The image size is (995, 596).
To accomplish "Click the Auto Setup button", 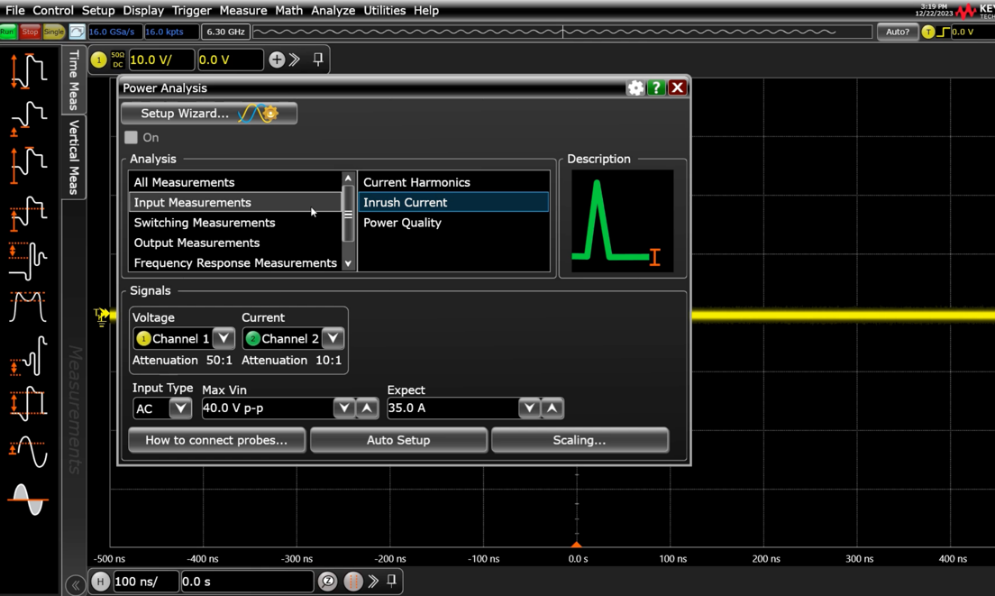I will click(x=398, y=440).
